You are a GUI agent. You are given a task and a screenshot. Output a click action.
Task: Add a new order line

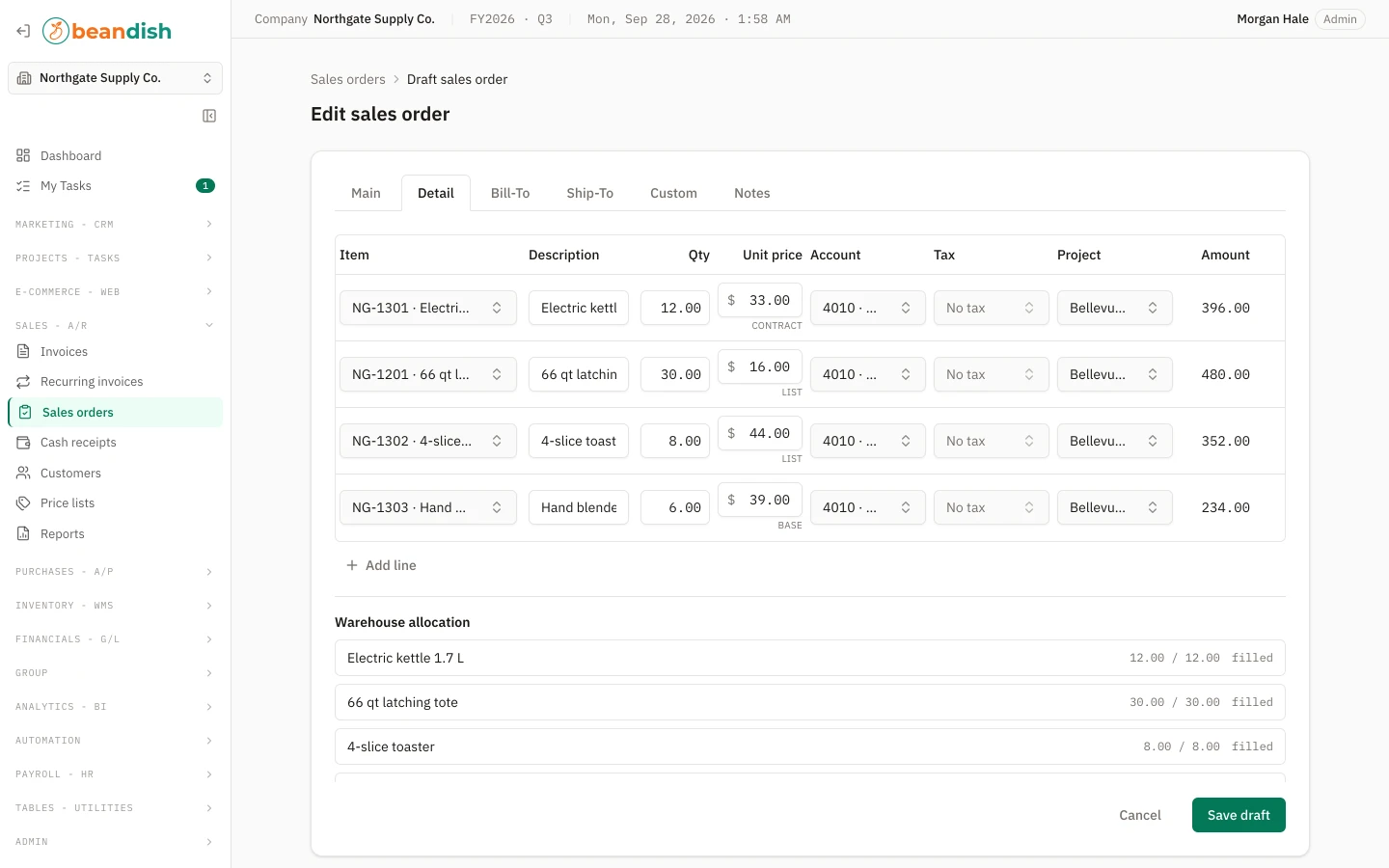pos(381,565)
